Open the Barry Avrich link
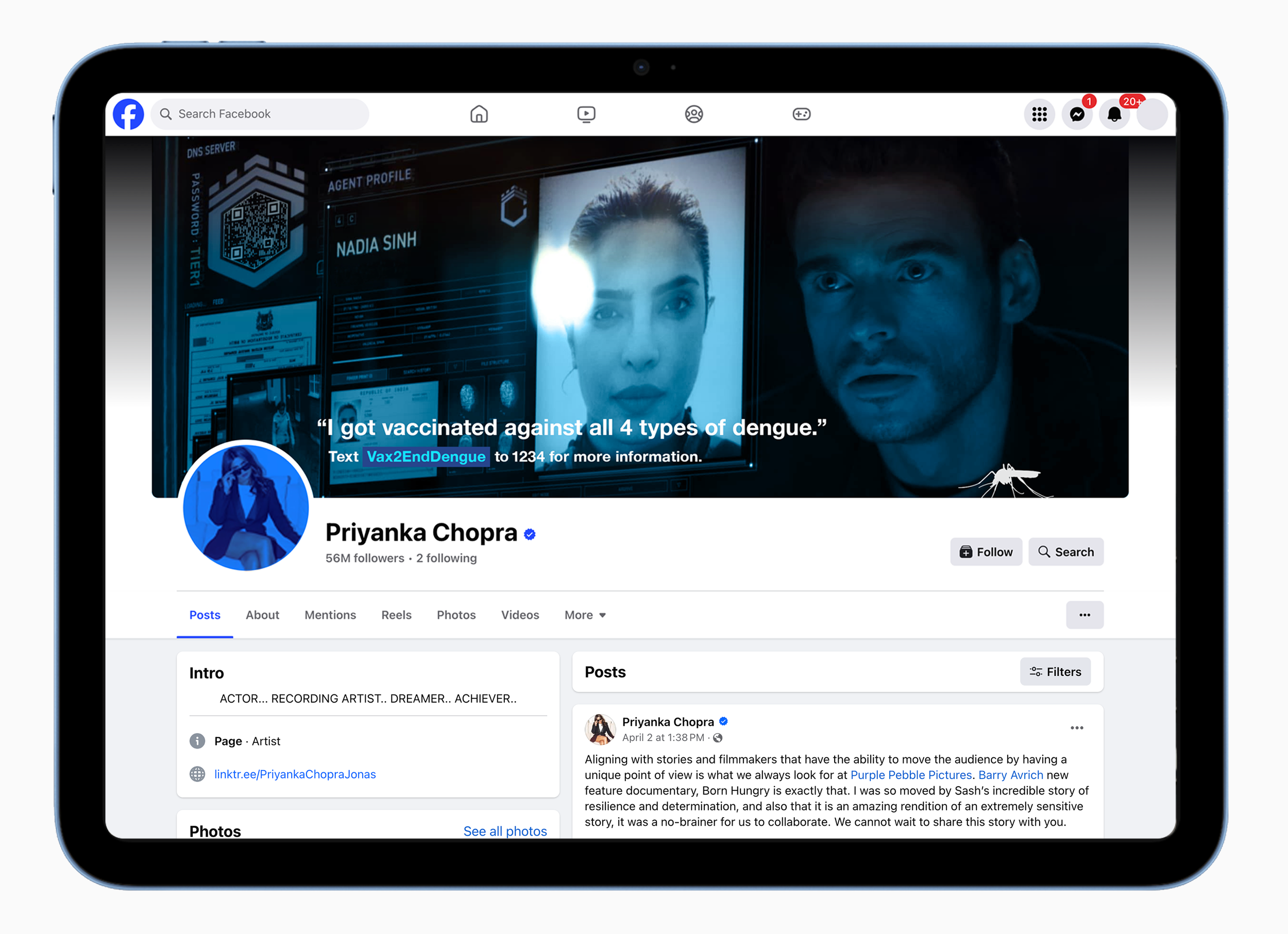Viewport: 1288px width, 934px height. (x=1011, y=775)
